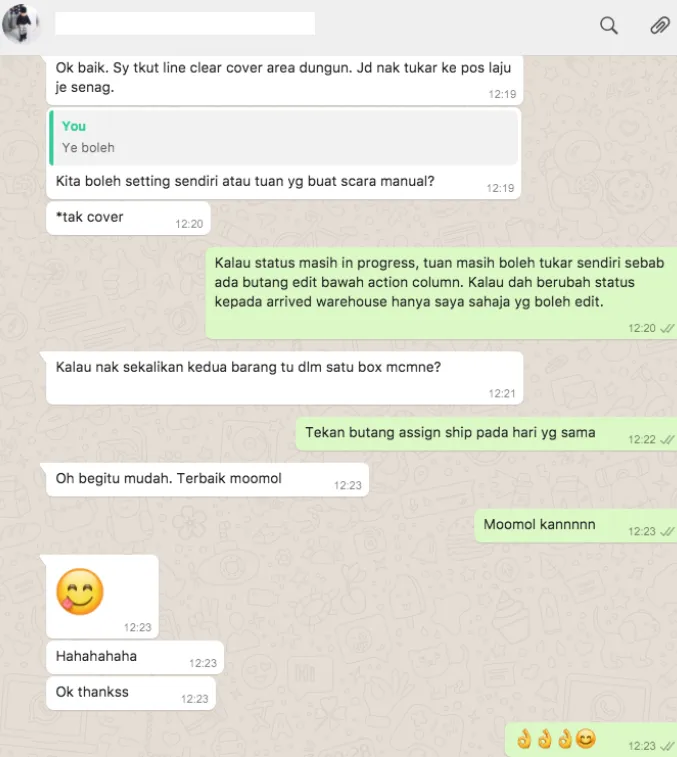Click read ticks on 'Moomol kannnnn' message
Viewport: 677px width, 757px height.
coord(667,532)
